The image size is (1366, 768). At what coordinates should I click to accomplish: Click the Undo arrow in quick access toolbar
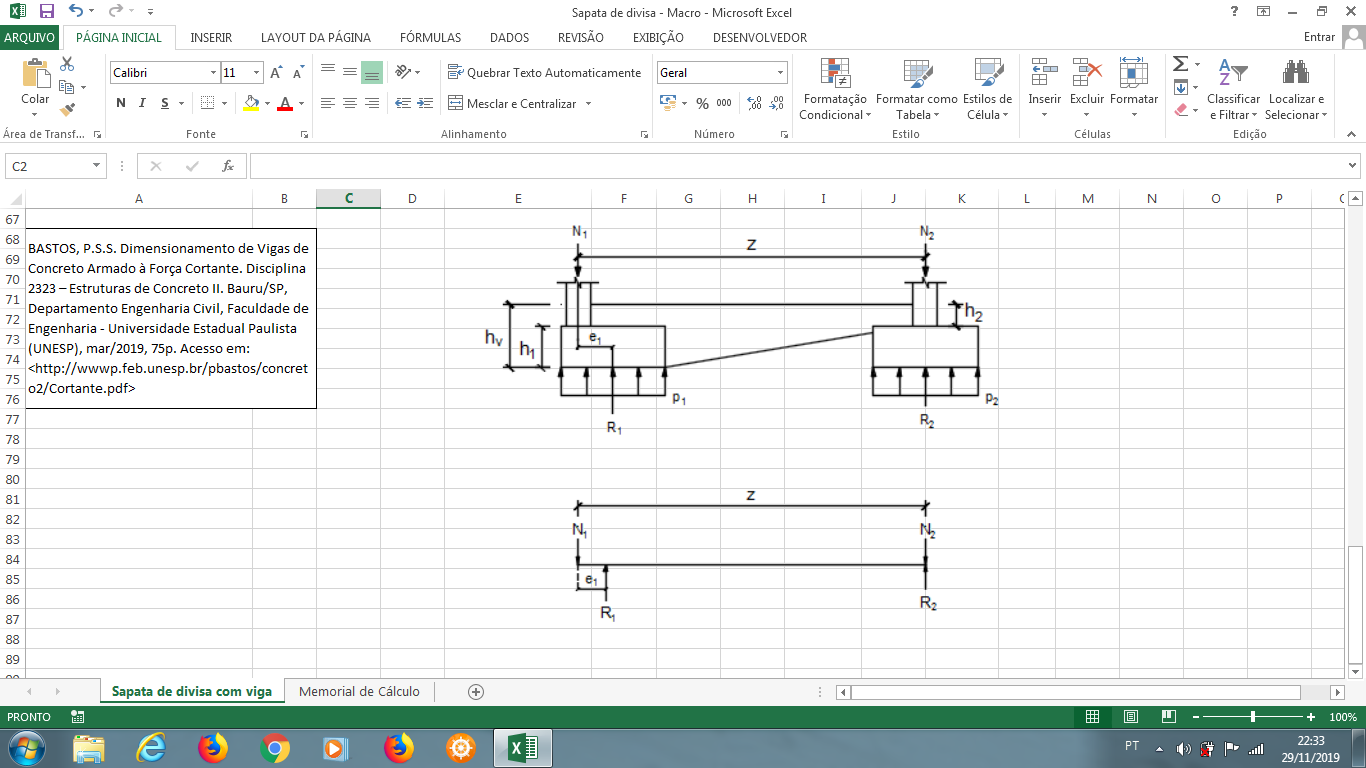click(76, 12)
